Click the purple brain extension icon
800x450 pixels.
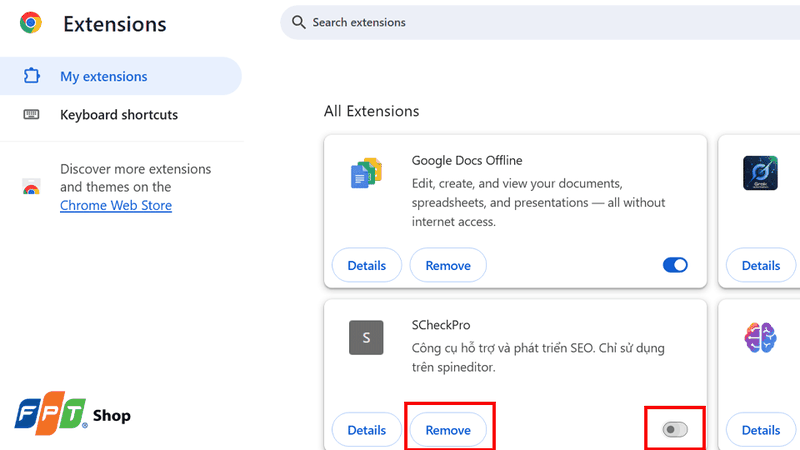coord(760,337)
